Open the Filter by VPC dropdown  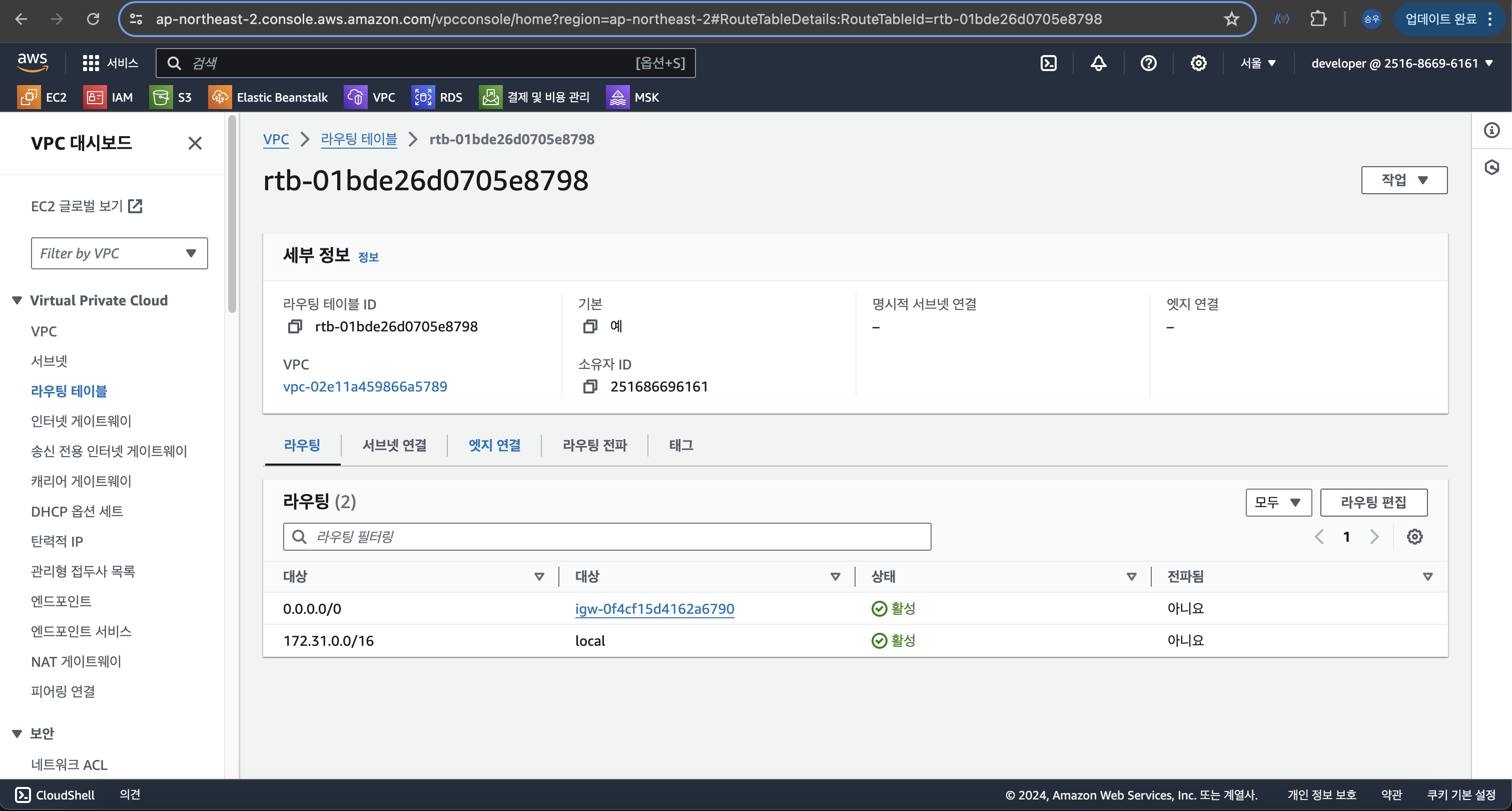coord(119,253)
